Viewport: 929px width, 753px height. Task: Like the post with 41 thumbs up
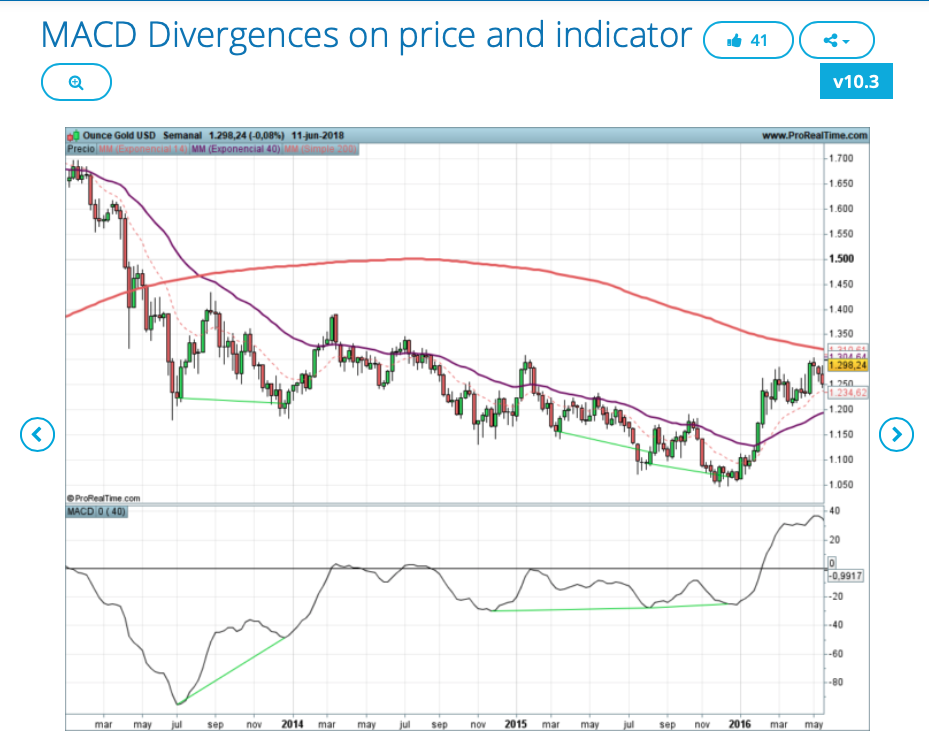(x=748, y=40)
